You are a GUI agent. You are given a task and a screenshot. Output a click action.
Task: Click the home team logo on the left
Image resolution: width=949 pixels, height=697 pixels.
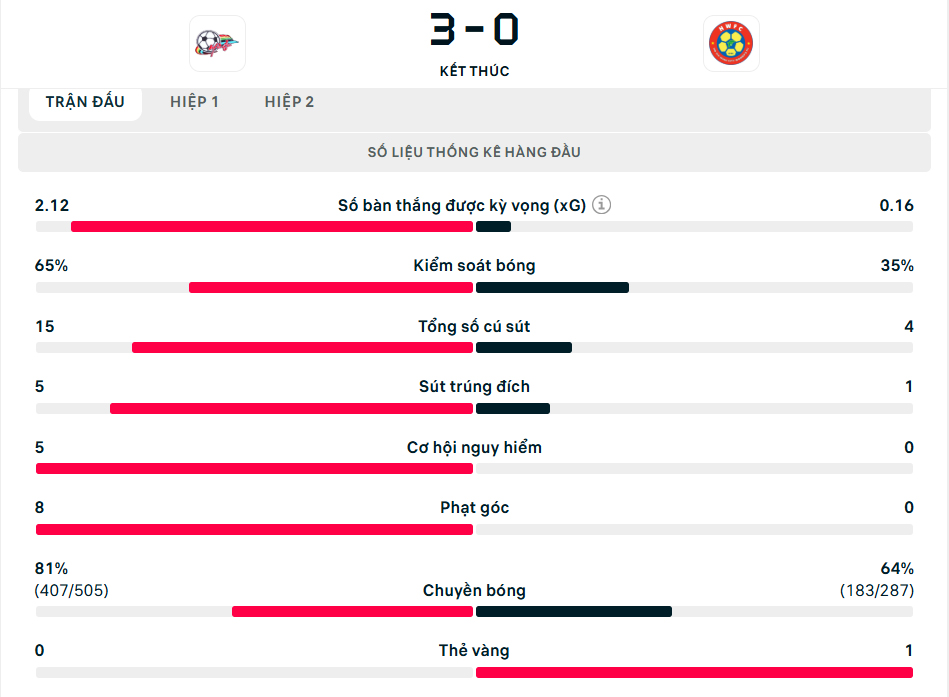[217, 43]
